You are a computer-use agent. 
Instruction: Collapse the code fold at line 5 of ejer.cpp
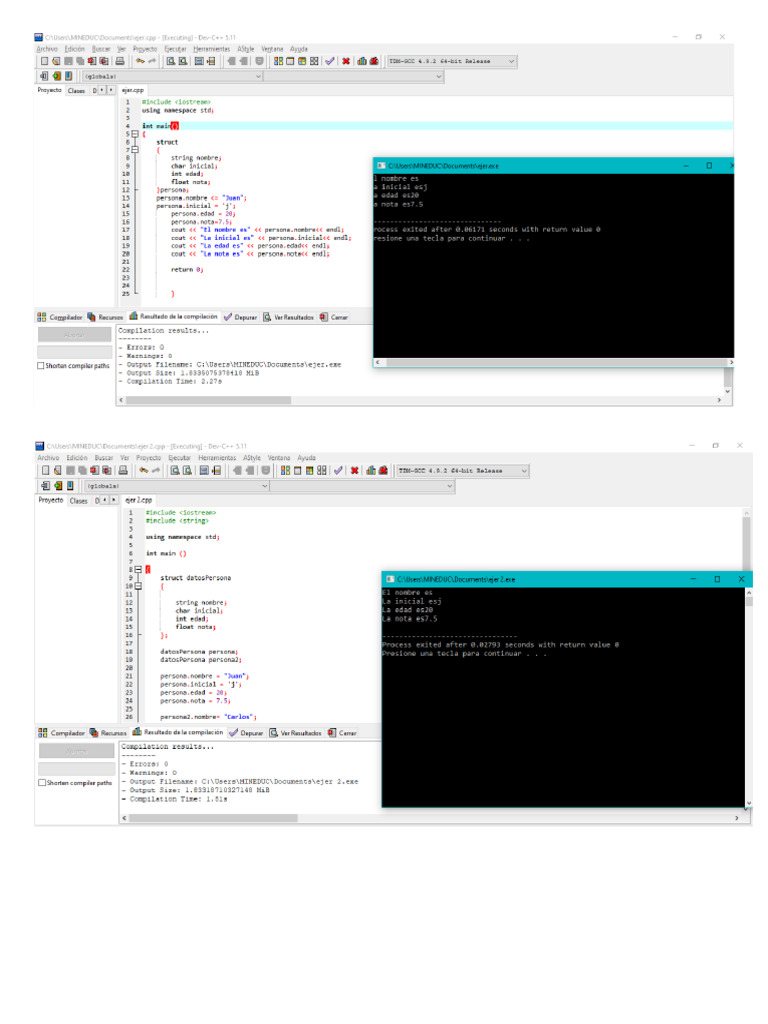click(x=134, y=134)
